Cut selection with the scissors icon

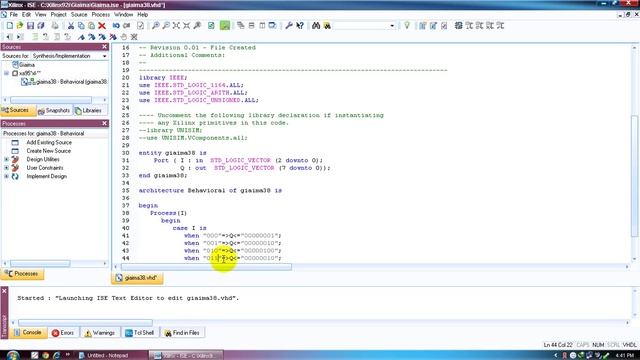pyautogui.click(x=71, y=26)
